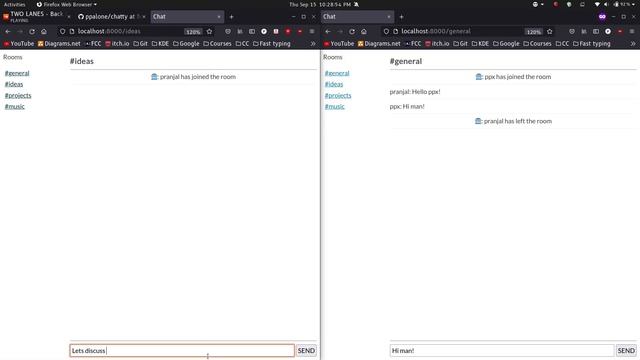The image size is (640, 360).
Task: Open a new tab in the left window
Action: (231, 17)
